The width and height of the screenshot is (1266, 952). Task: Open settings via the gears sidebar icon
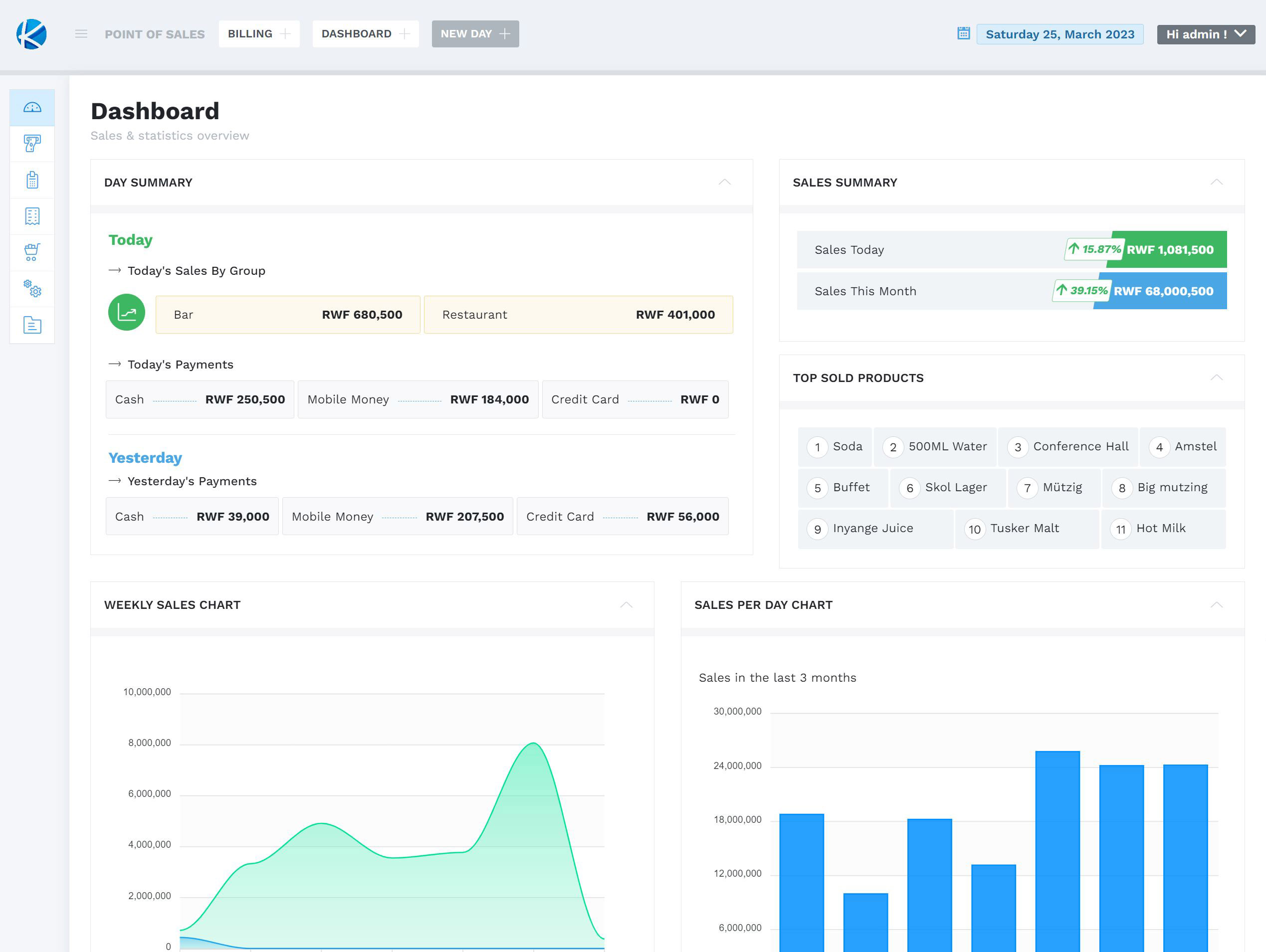[32, 288]
